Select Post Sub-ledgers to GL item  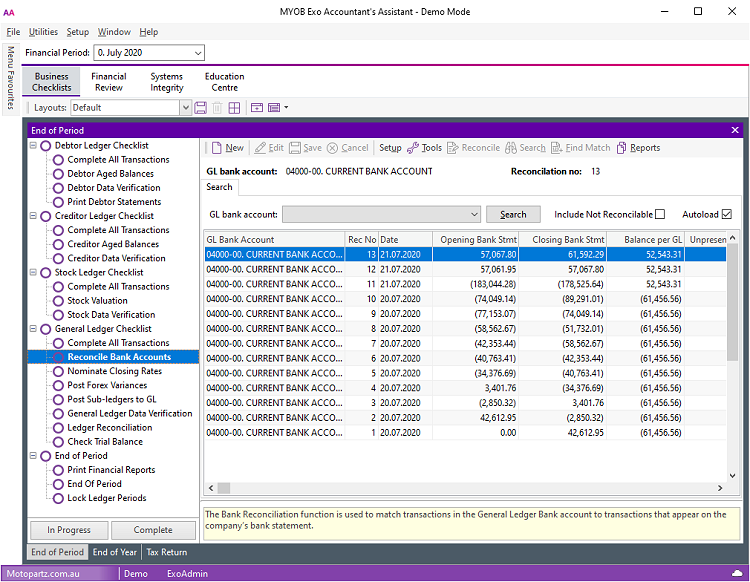point(111,399)
